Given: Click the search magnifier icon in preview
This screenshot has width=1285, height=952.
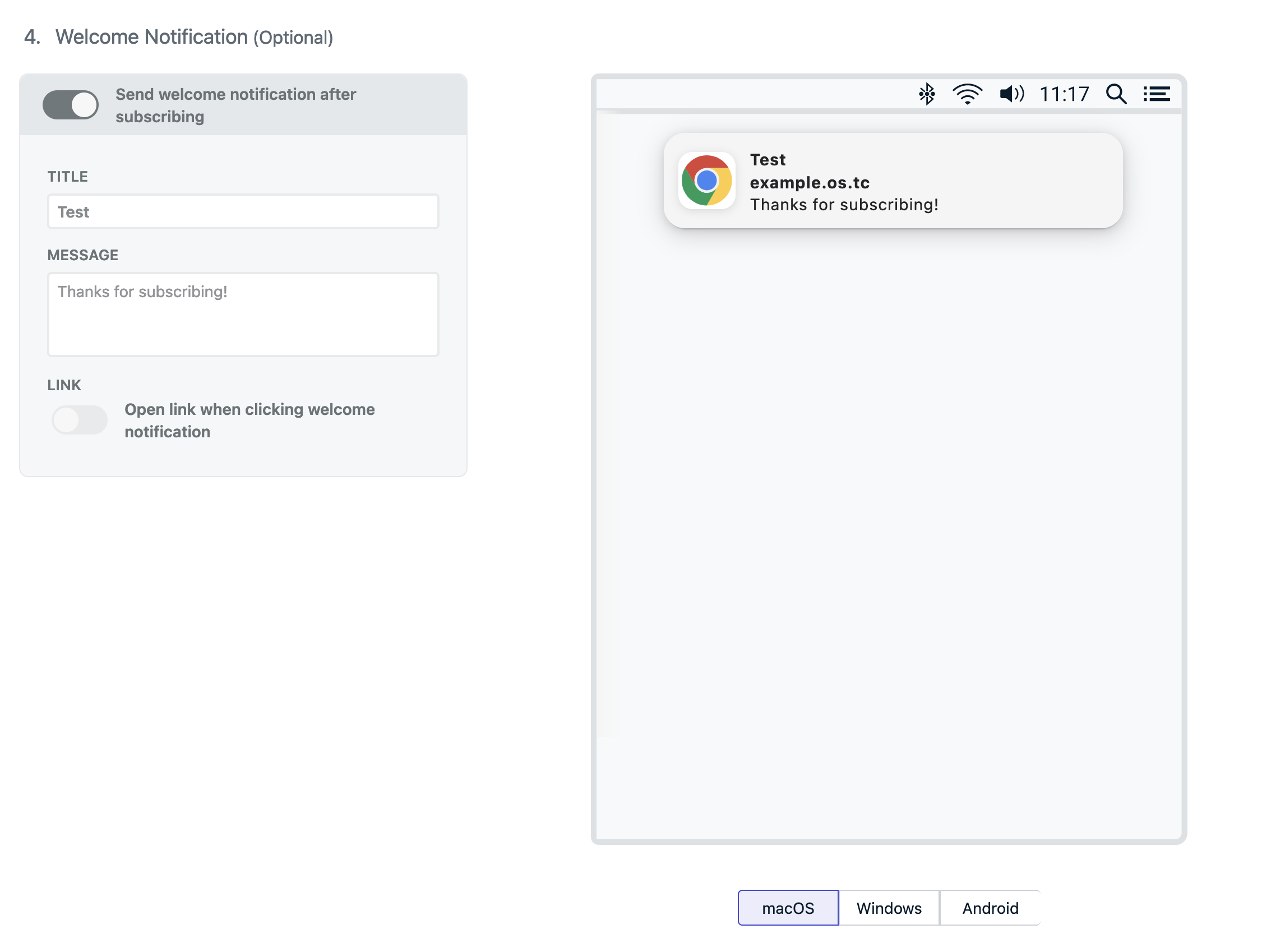Looking at the screenshot, I should (1116, 94).
